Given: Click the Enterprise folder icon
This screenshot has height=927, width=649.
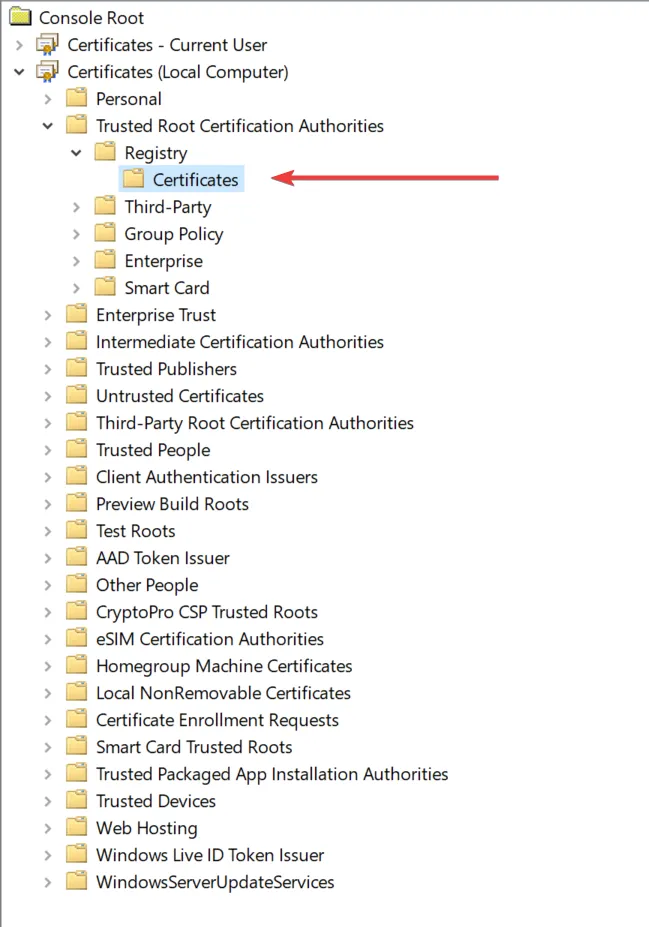Looking at the screenshot, I should coord(105,260).
